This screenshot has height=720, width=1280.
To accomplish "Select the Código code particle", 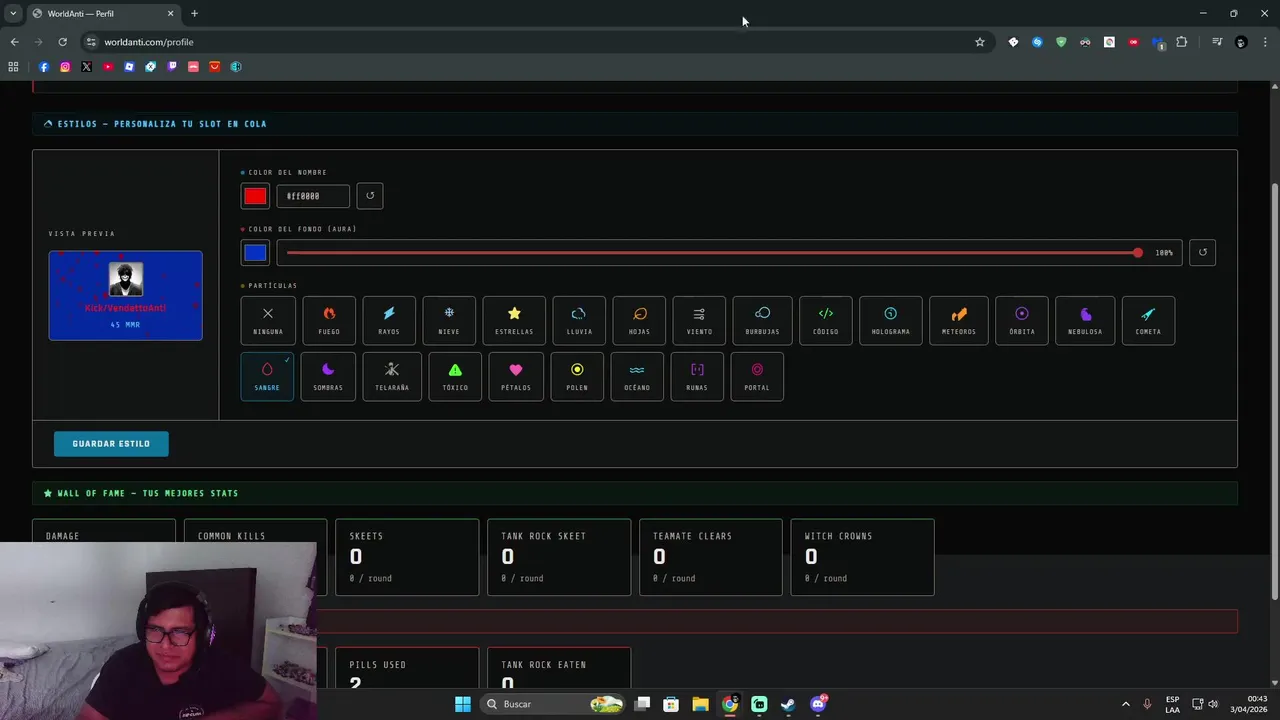I will click(x=826, y=320).
